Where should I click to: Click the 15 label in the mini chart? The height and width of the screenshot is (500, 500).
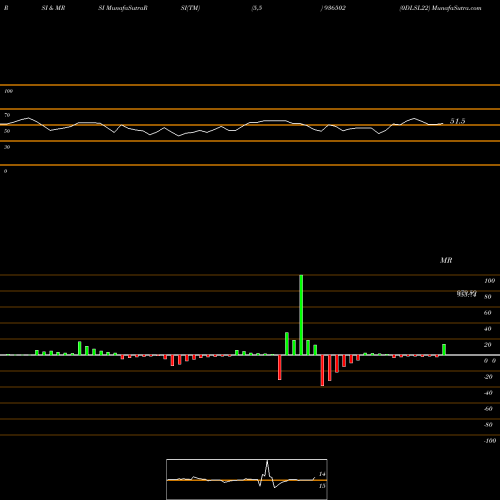pos(322,486)
